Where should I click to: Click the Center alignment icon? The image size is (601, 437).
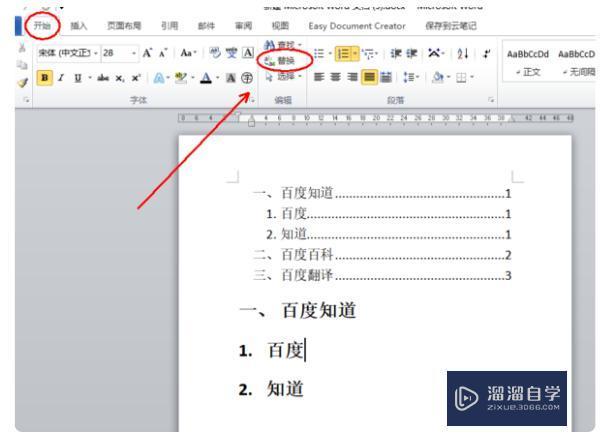point(336,77)
